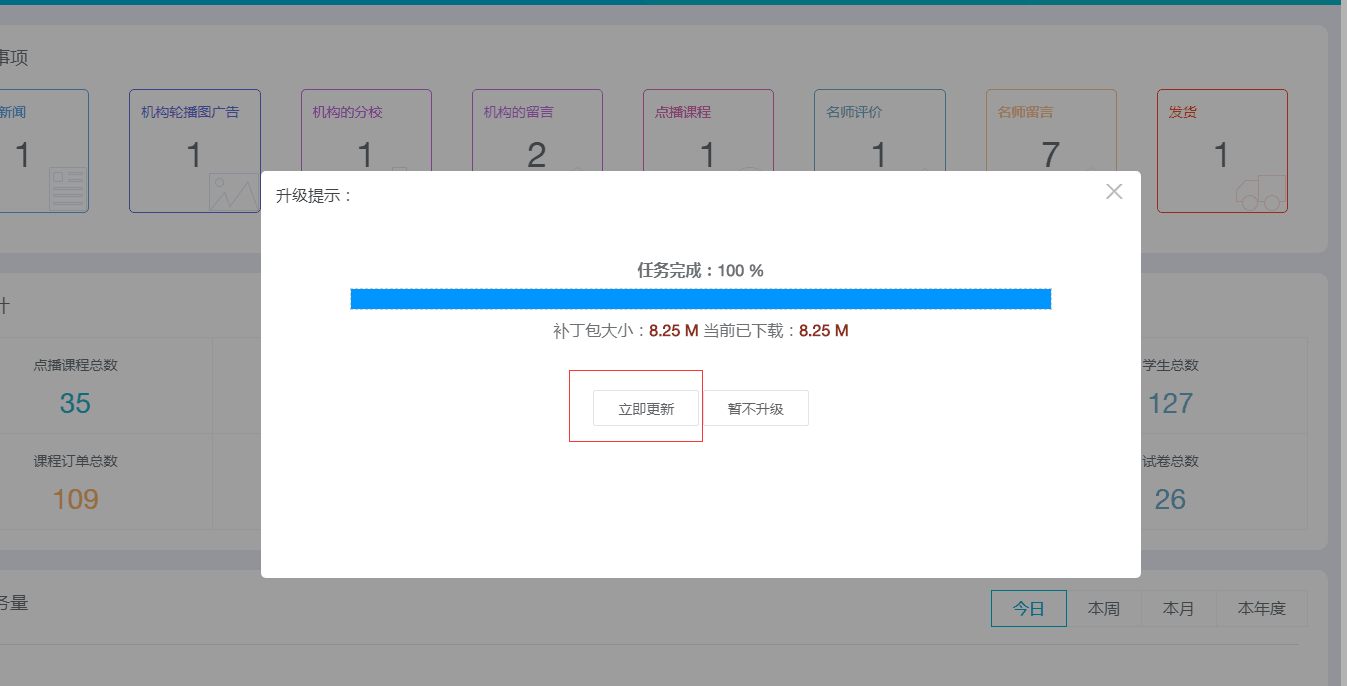Click the 学生总数 value 127
This screenshot has width=1347, height=686.
pyautogui.click(x=1170, y=403)
